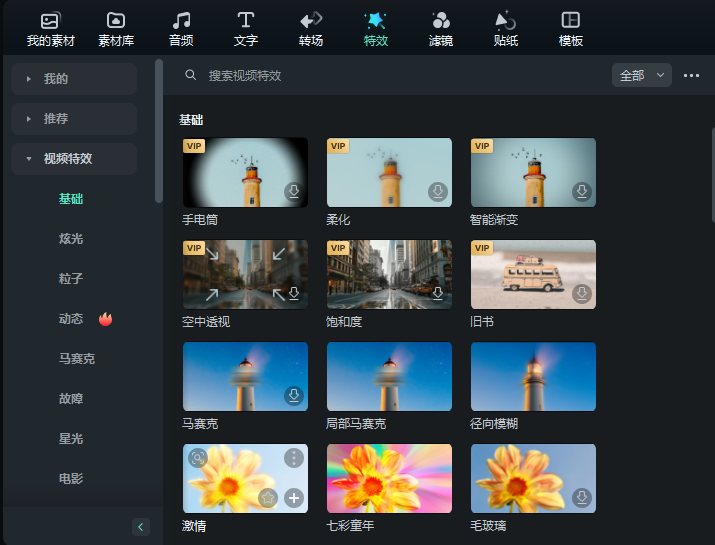Switch to the 转场 transitions tab
This screenshot has width=715, height=545.
click(311, 30)
